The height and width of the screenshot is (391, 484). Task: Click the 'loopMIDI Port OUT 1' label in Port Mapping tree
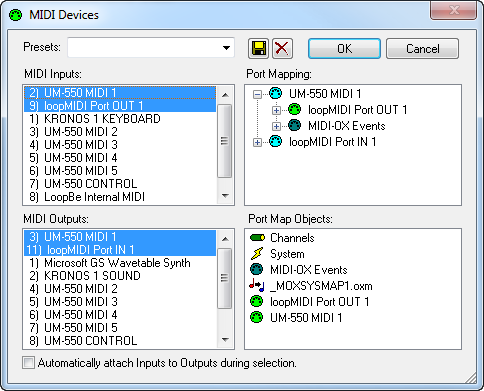(x=357, y=110)
